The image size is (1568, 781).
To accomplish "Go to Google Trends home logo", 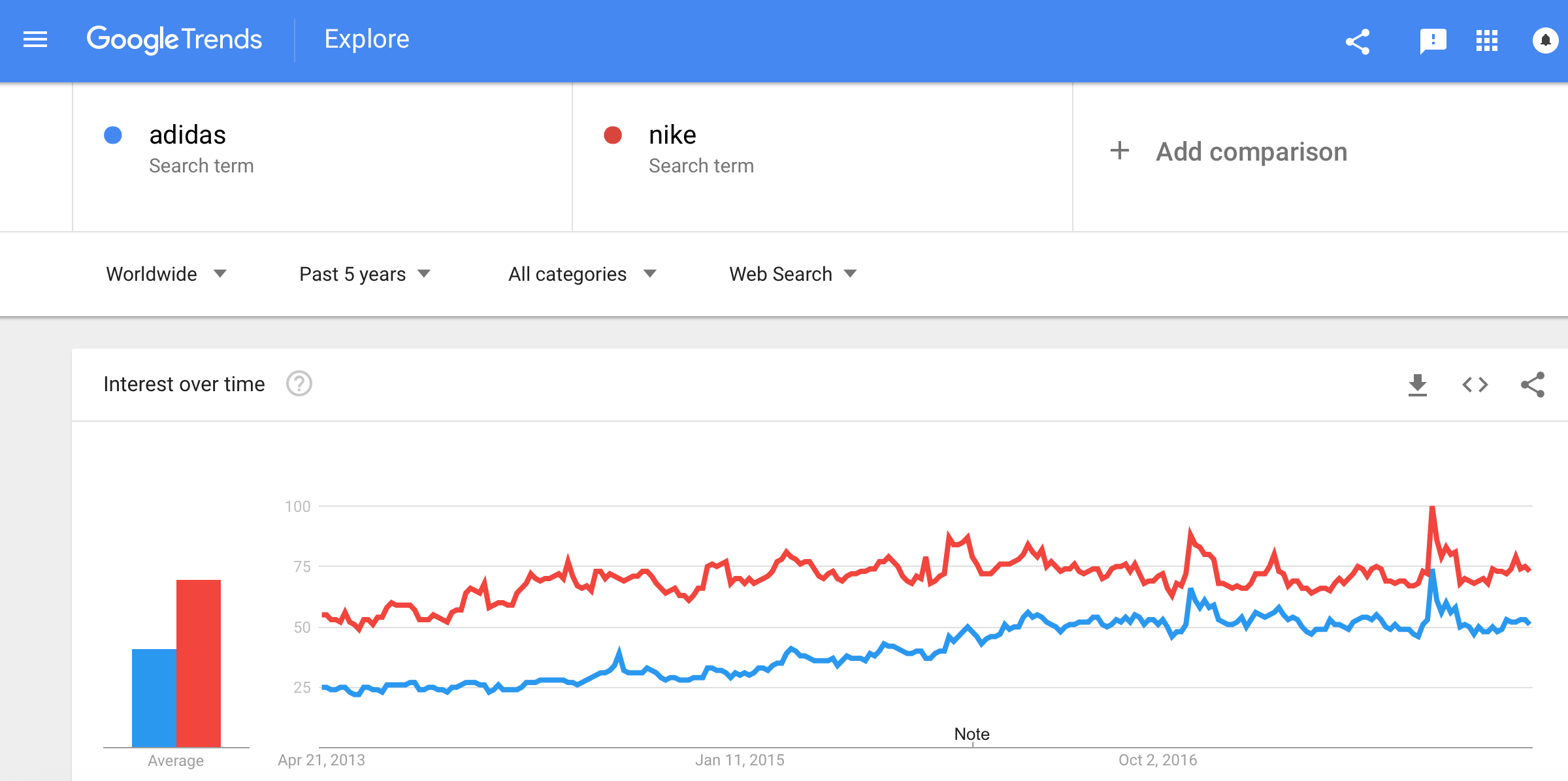I will click(x=174, y=40).
